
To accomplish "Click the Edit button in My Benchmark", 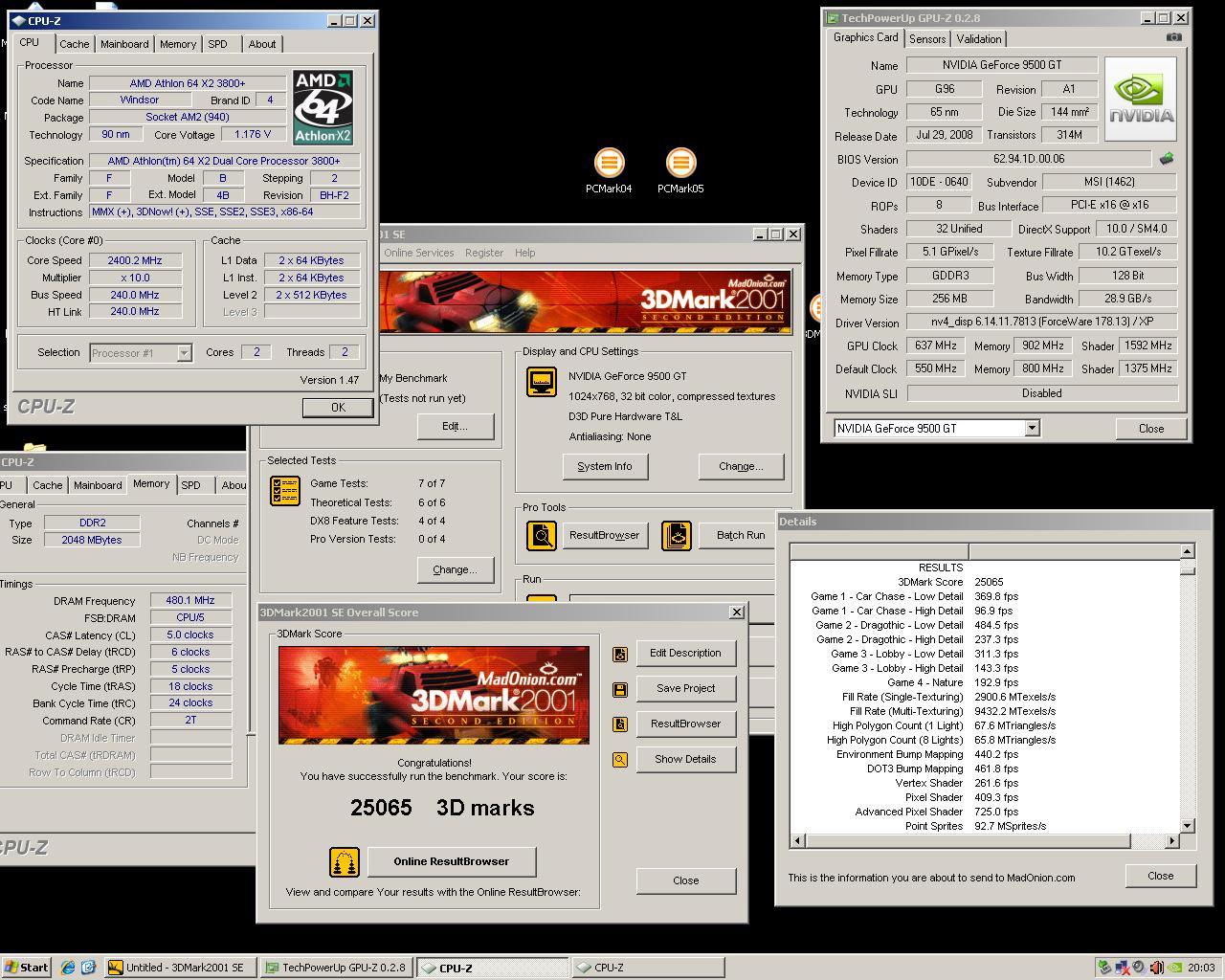I will pyautogui.click(x=455, y=426).
